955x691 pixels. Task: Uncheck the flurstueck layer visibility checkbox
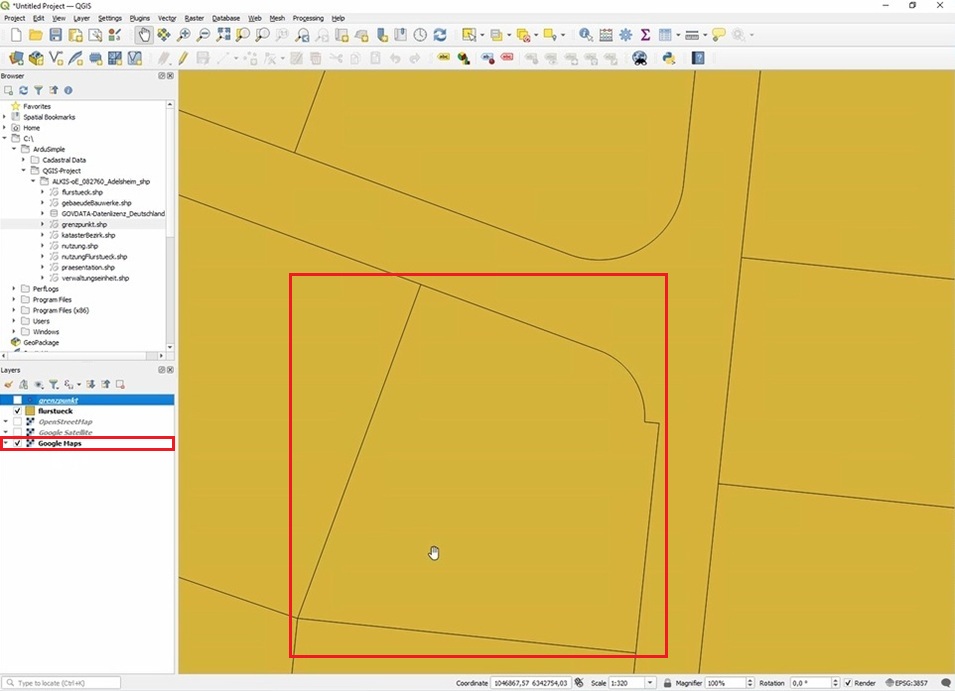click(x=17, y=411)
